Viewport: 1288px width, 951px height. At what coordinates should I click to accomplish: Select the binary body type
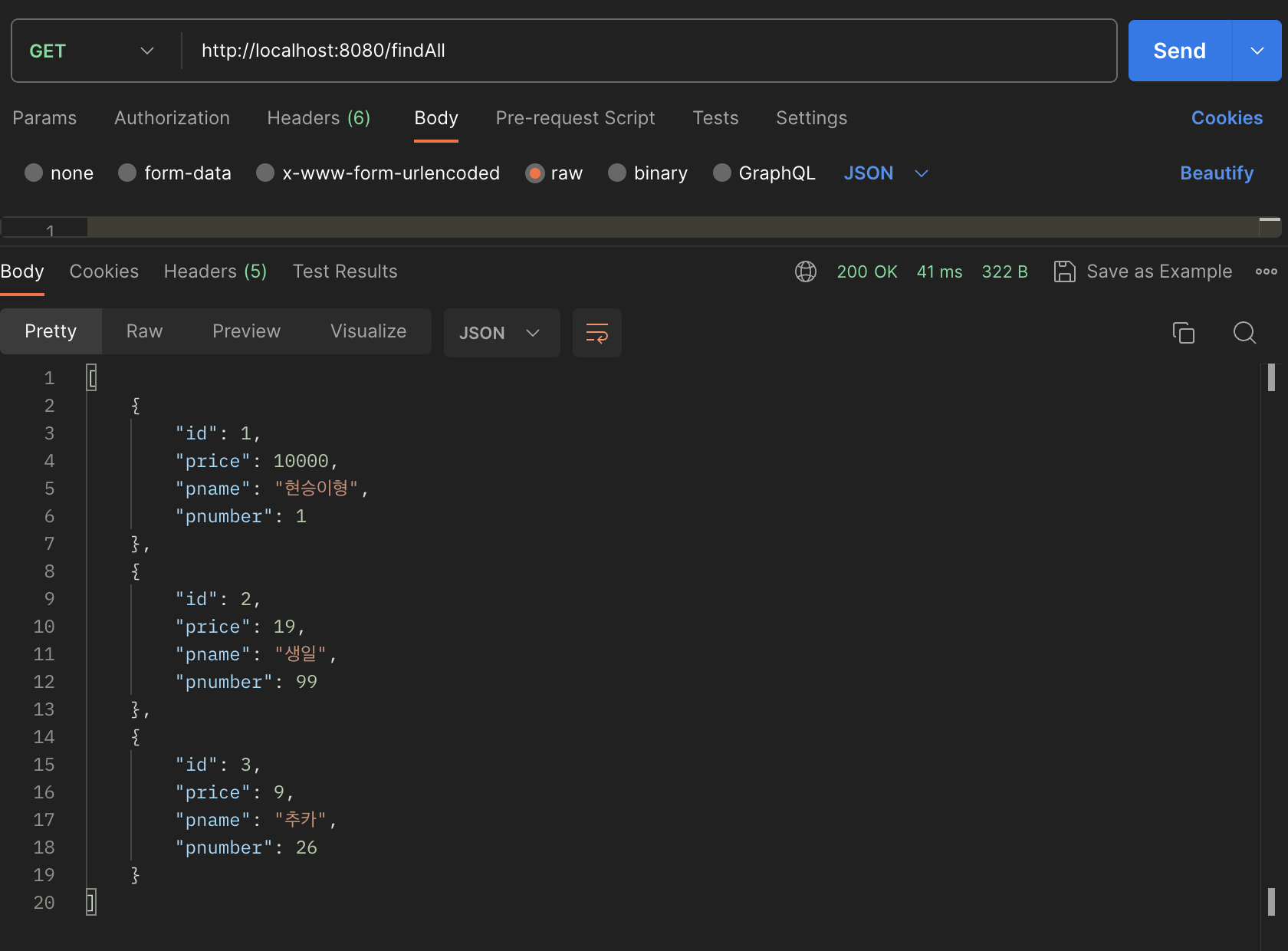click(648, 173)
